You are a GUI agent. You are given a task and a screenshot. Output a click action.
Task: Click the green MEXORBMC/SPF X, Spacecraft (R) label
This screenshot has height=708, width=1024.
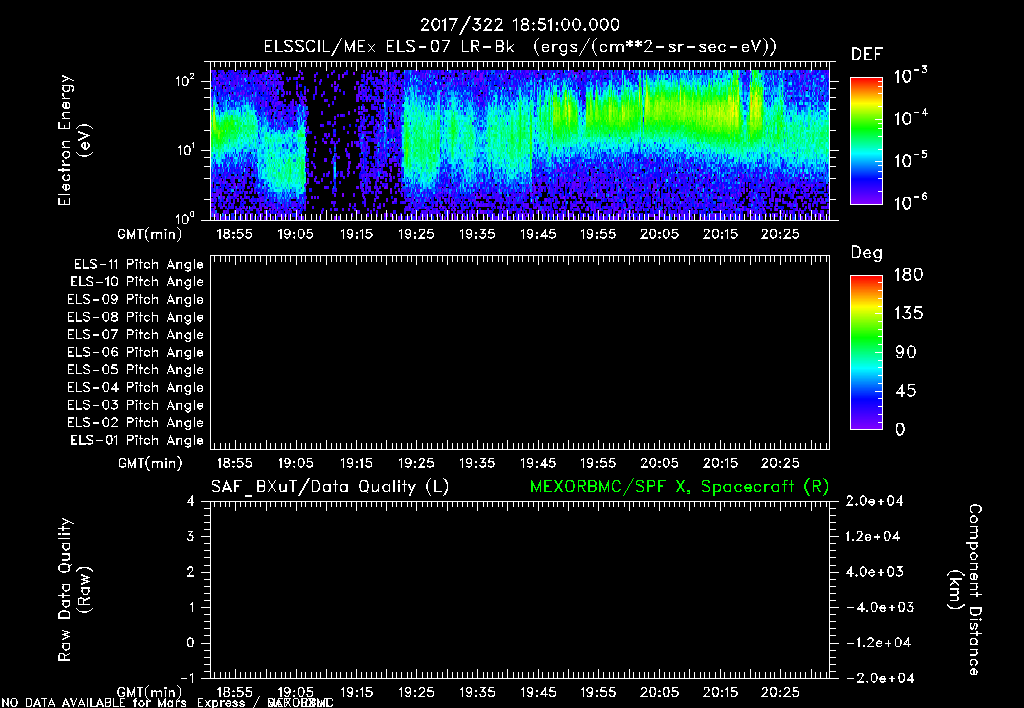679,487
